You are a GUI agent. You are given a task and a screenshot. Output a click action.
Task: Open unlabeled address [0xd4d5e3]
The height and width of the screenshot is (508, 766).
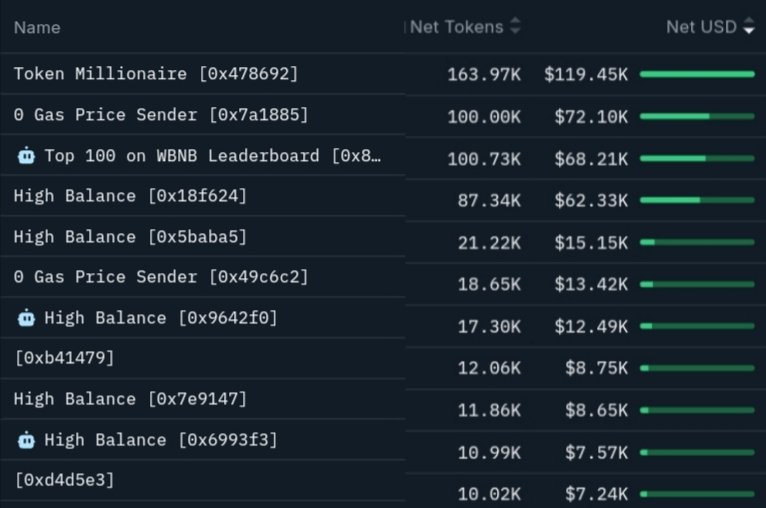(x=64, y=480)
